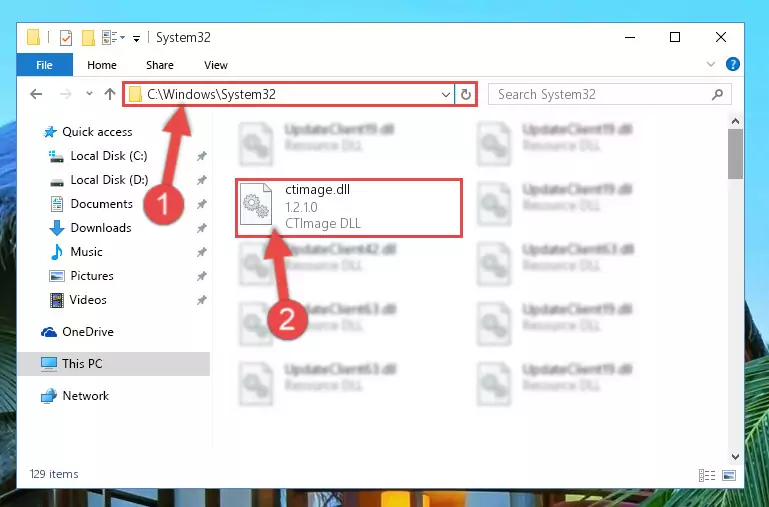
Task: Unpin Local Disk (C:) via pin icon
Action: (x=202, y=156)
